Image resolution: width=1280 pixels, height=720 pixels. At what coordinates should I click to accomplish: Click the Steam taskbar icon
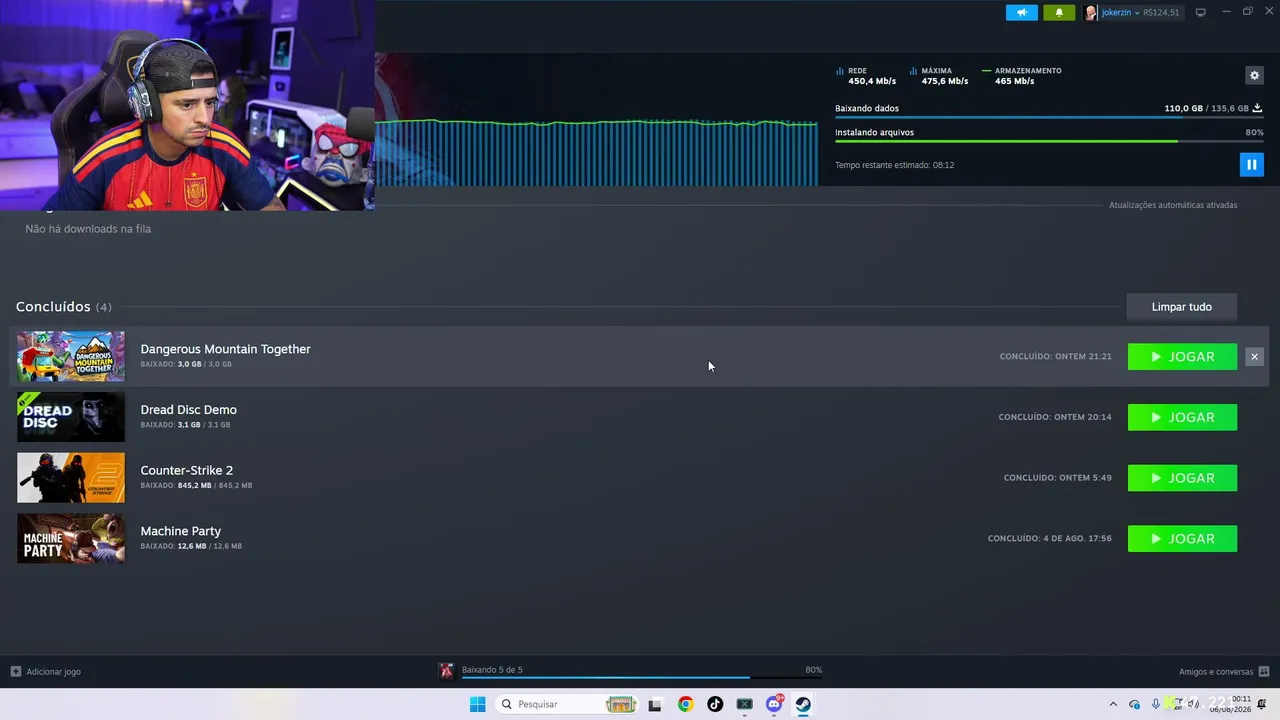pyautogui.click(x=803, y=704)
